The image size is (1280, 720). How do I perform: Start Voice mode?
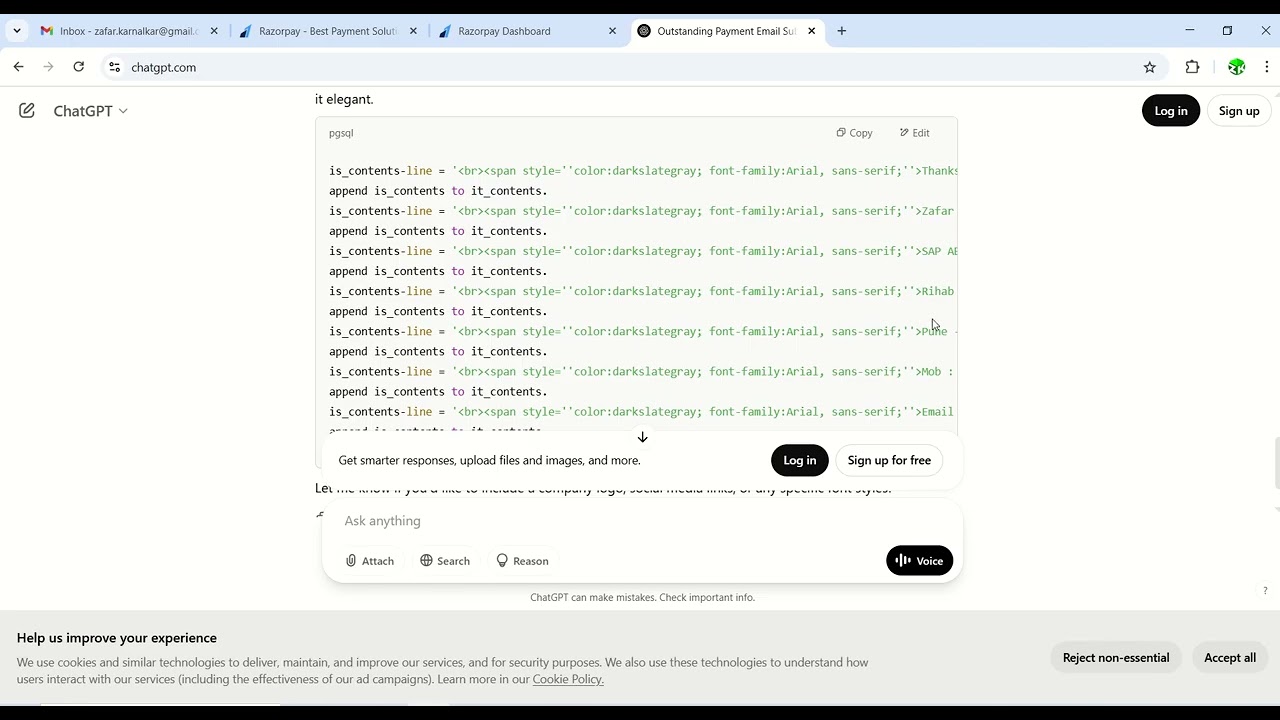(x=920, y=561)
